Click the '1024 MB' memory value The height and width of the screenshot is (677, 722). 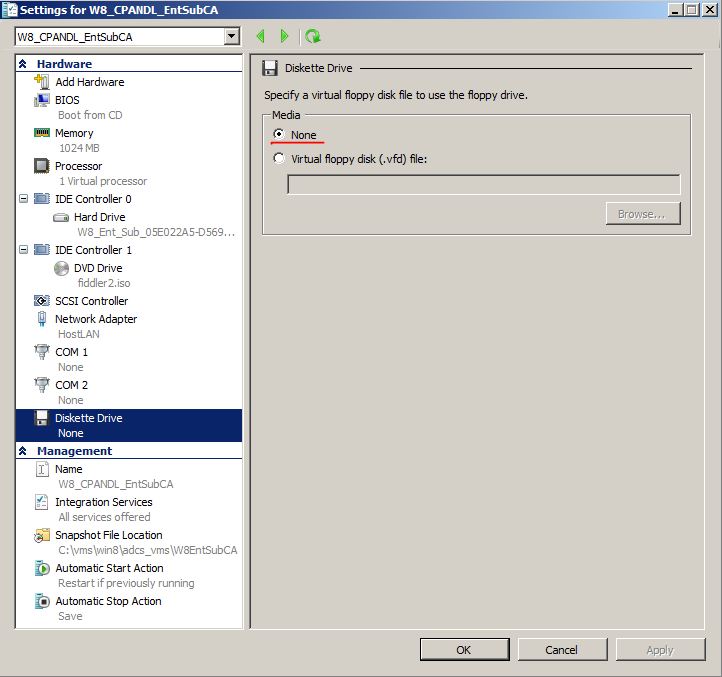pos(79,148)
